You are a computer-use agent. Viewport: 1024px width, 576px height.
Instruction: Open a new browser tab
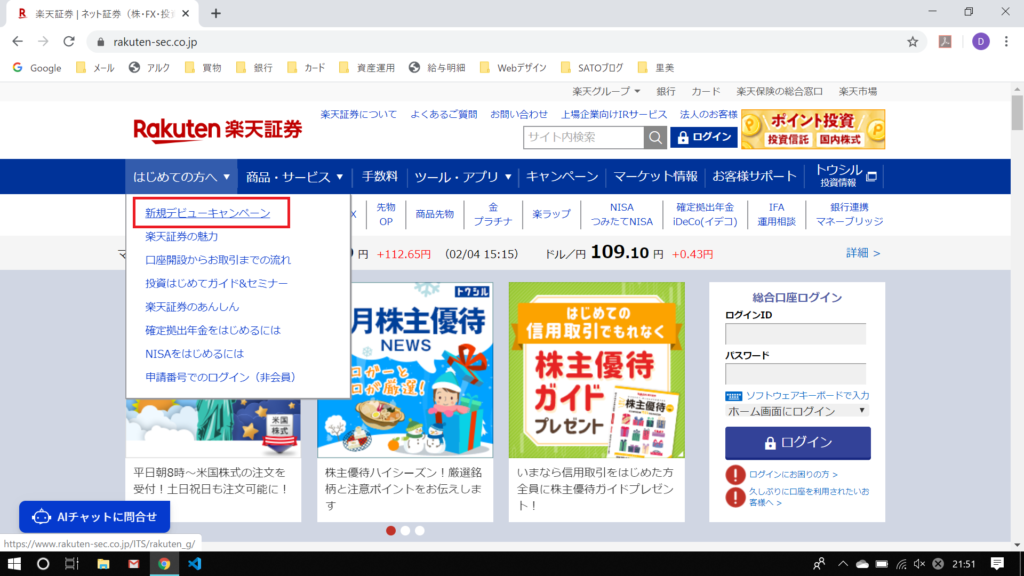pos(216,13)
